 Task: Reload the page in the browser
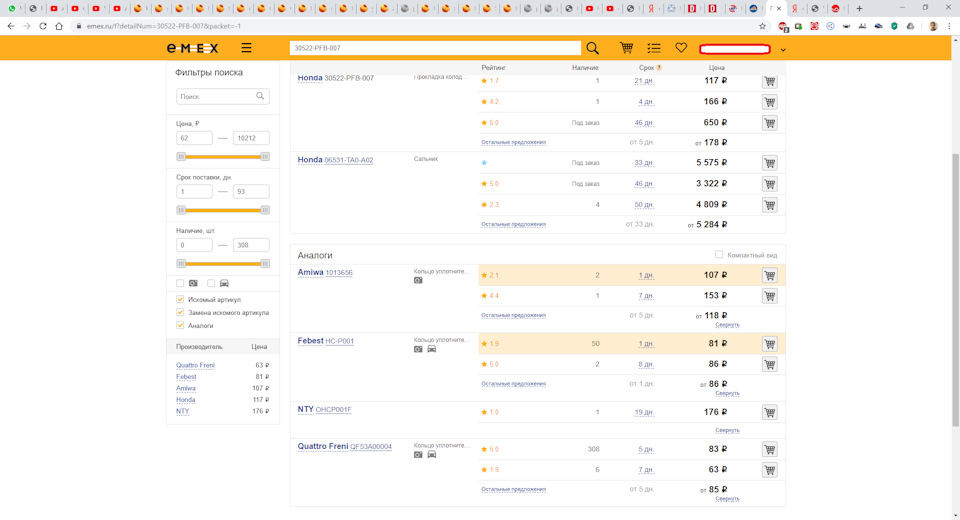(x=43, y=26)
